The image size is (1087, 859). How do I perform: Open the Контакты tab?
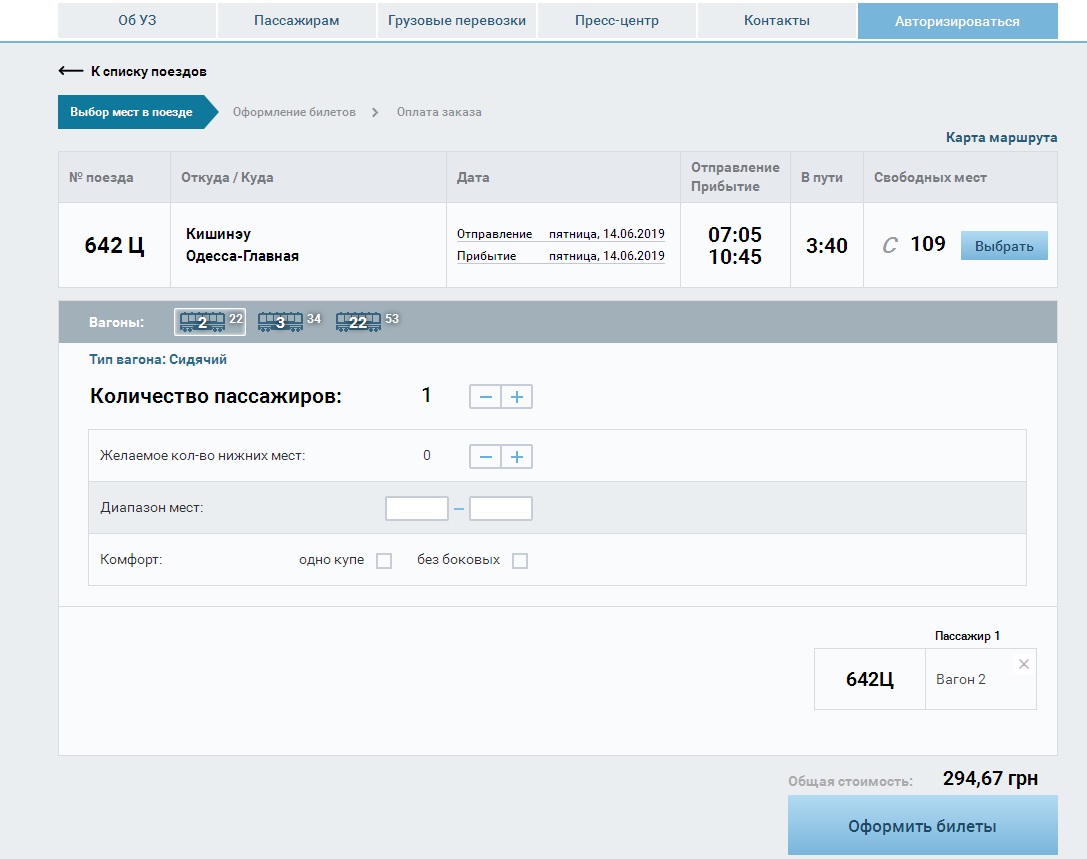(x=777, y=21)
